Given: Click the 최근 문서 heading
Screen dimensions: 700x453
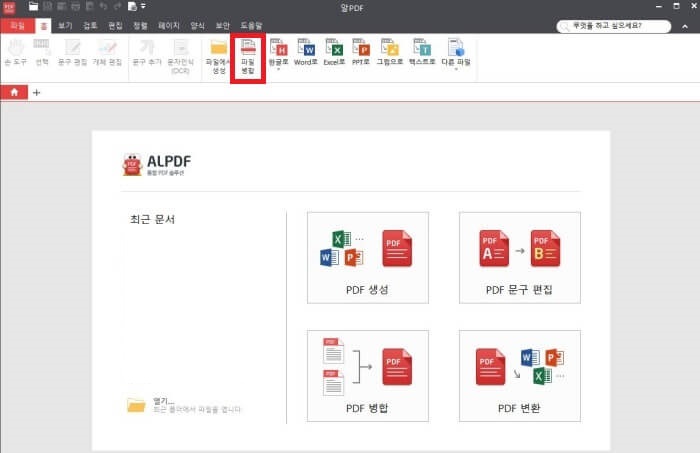Looking at the screenshot, I should pos(152,220).
